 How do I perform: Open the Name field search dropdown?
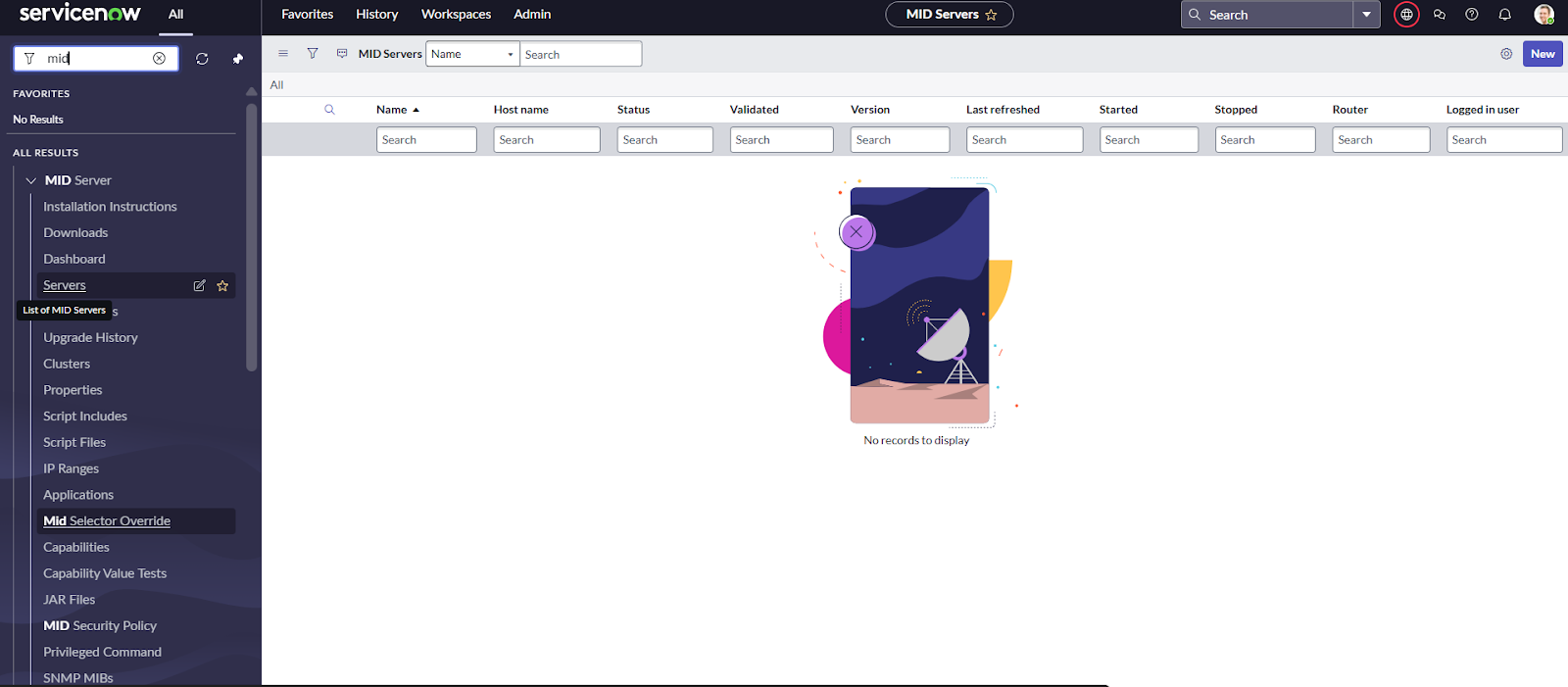[472, 54]
